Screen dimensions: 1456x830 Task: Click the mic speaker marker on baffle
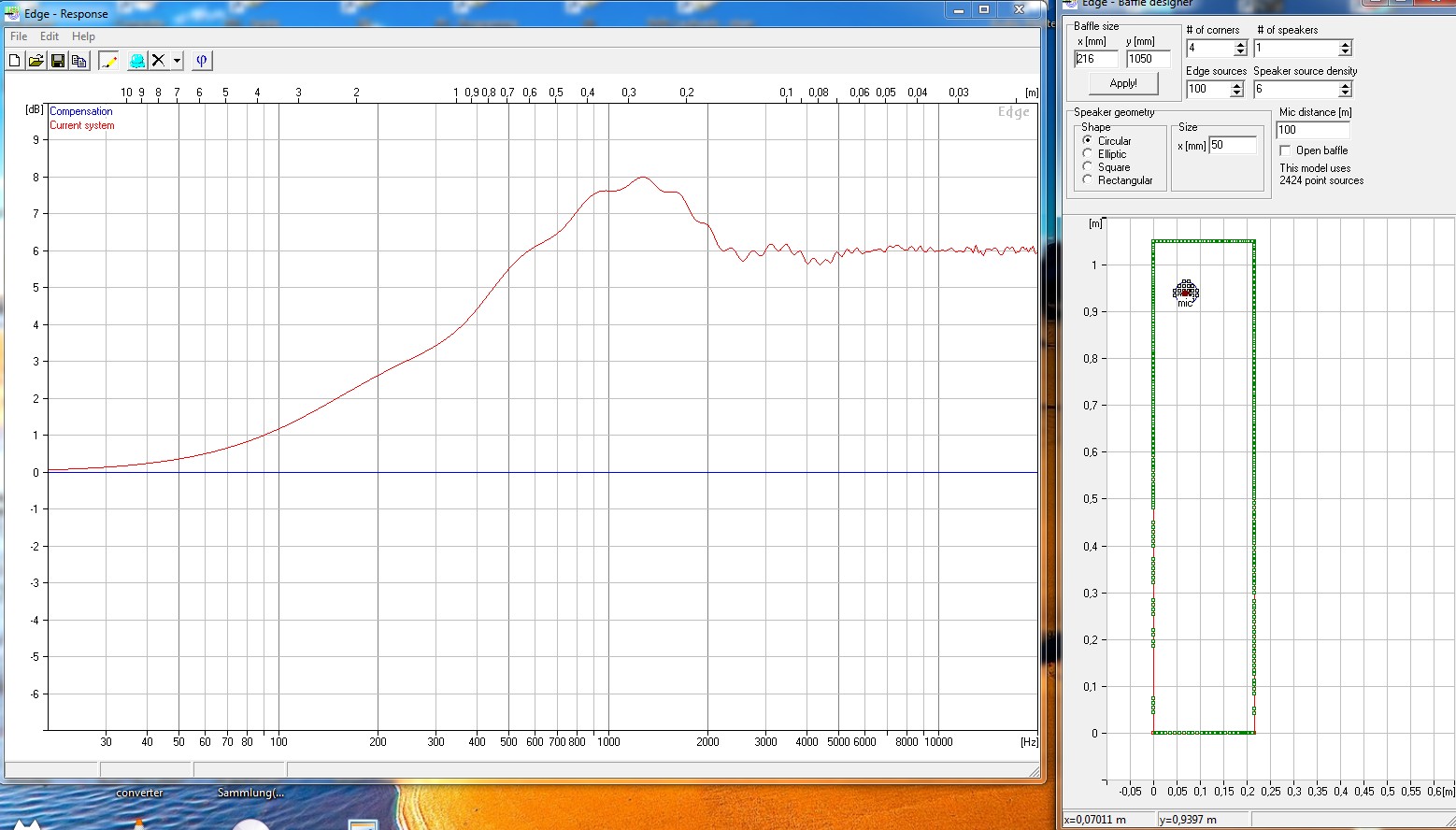[1186, 292]
